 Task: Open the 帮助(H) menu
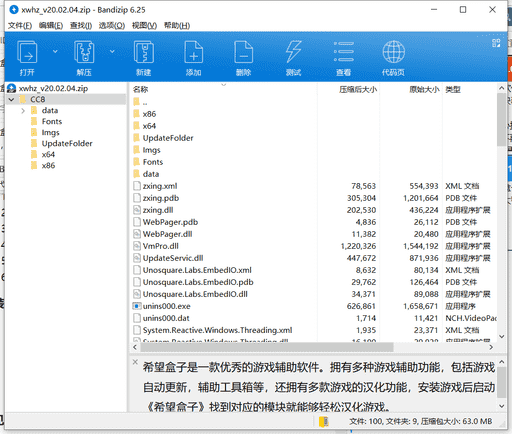click(x=177, y=26)
